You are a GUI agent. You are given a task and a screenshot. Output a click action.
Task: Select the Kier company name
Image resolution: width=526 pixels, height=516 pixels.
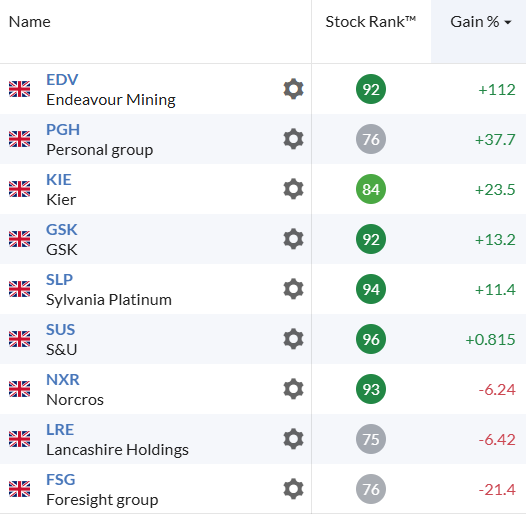click(61, 200)
